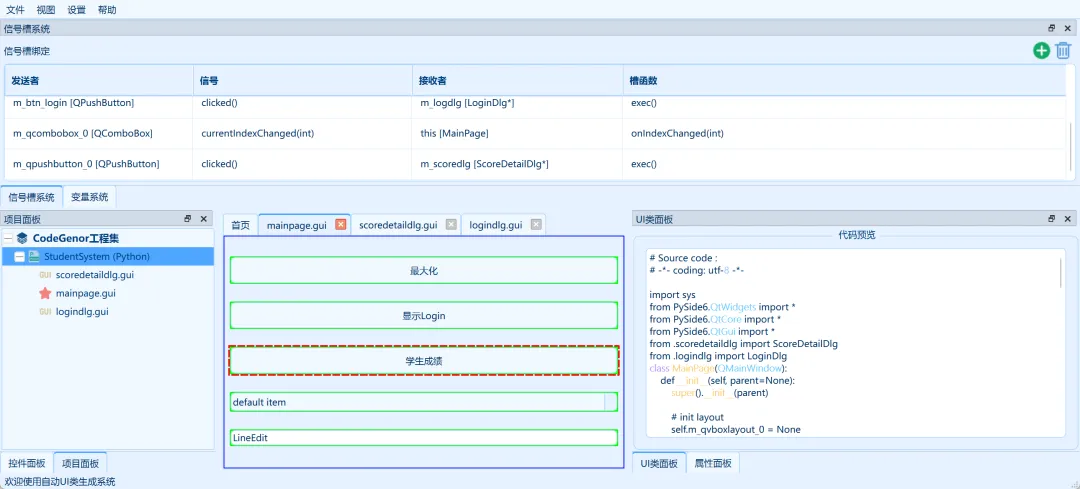Click the this [MainPage] receiver cell
Screen dimensions: 1080x489
517,134
